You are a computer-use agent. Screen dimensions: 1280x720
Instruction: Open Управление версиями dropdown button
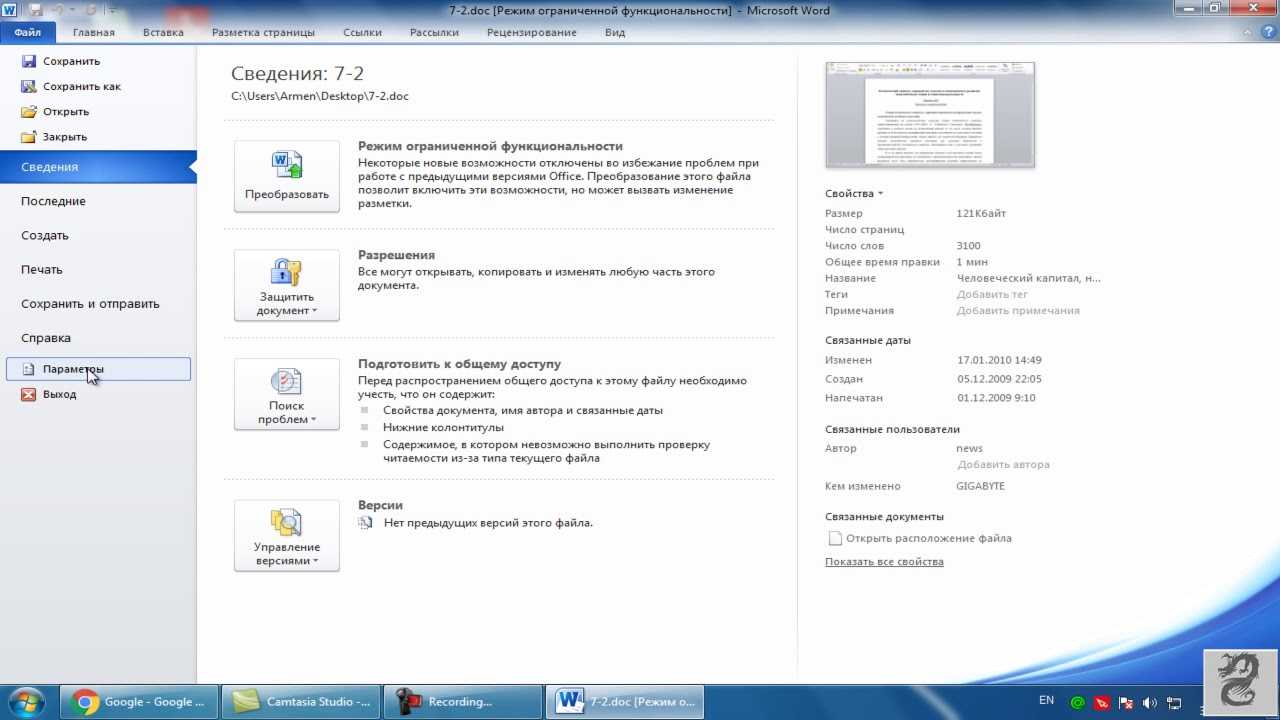(x=287, y=536)
